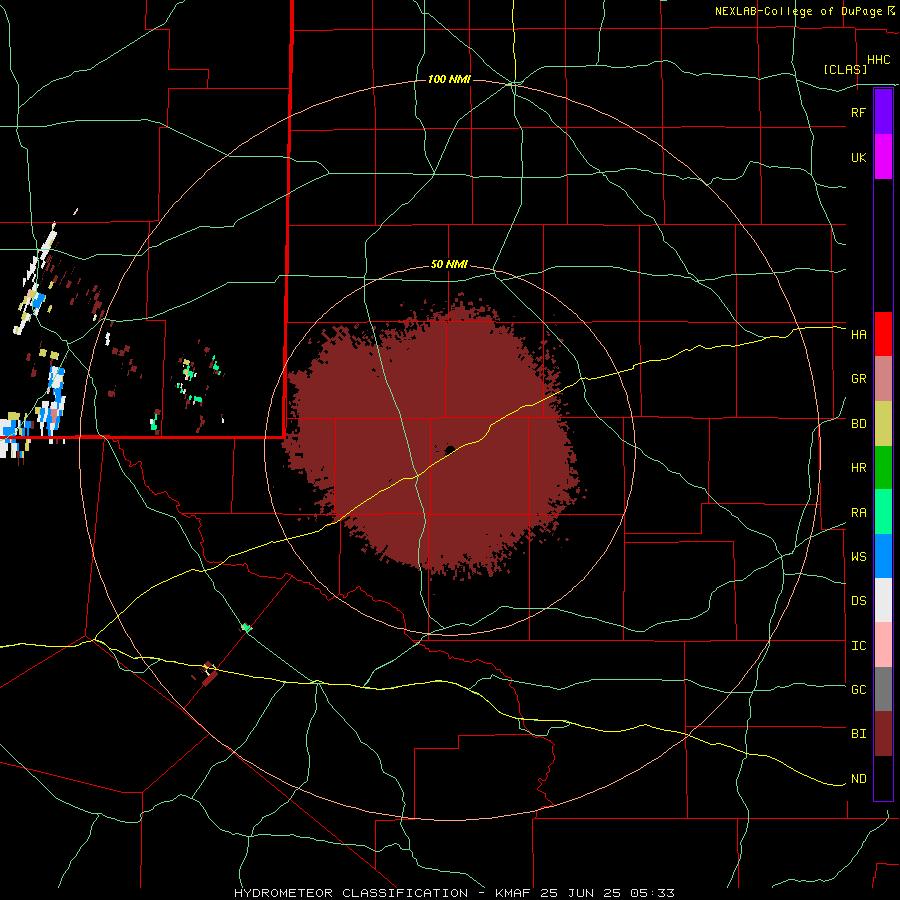The image size is (900, 900).
Task: Click the brown BI legend color swatch
Action: (883, 734)
